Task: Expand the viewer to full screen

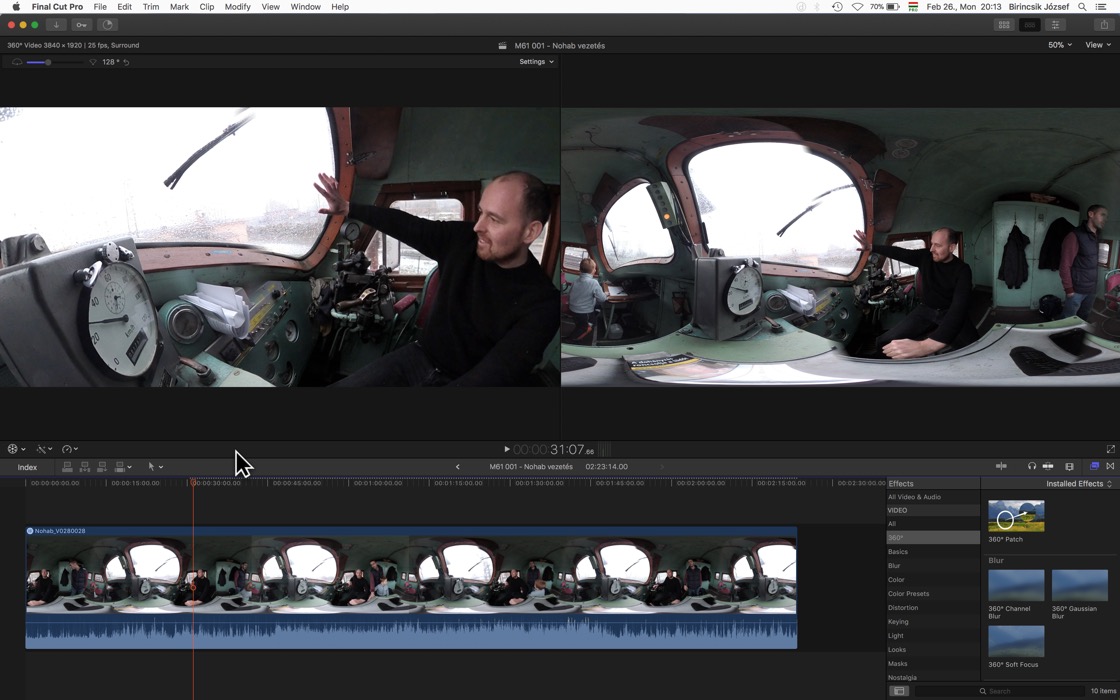Action: pyautogui.click(x=1110, y=450)
